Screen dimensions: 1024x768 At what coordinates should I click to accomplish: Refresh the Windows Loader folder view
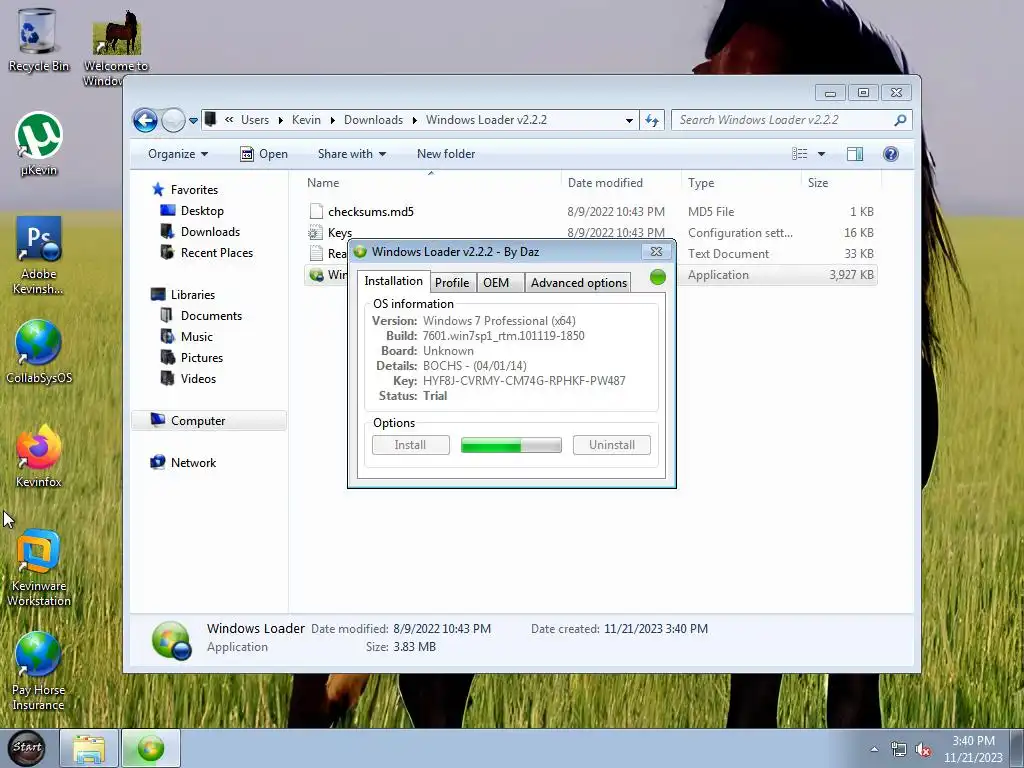[652, 120]
